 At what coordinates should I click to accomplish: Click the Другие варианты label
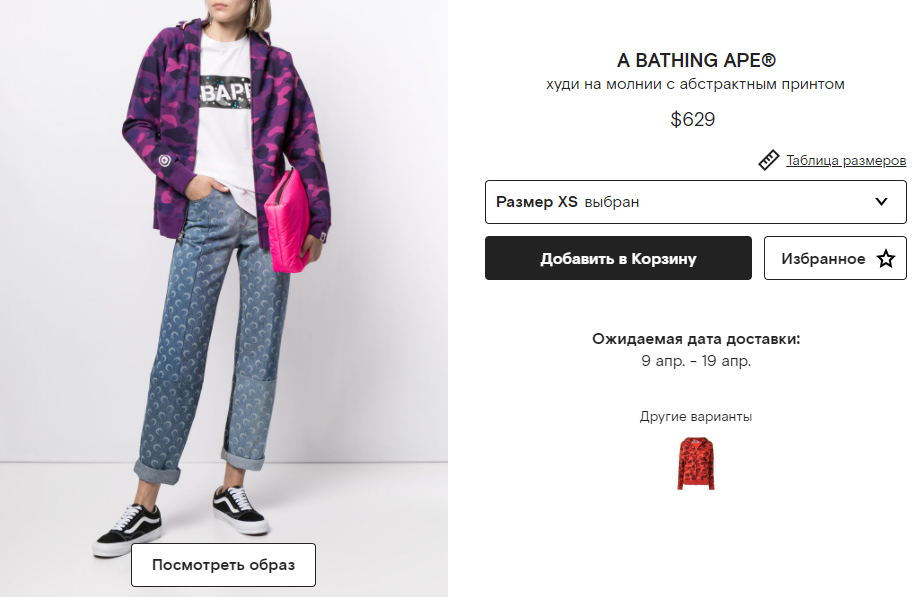coord(696,416)
